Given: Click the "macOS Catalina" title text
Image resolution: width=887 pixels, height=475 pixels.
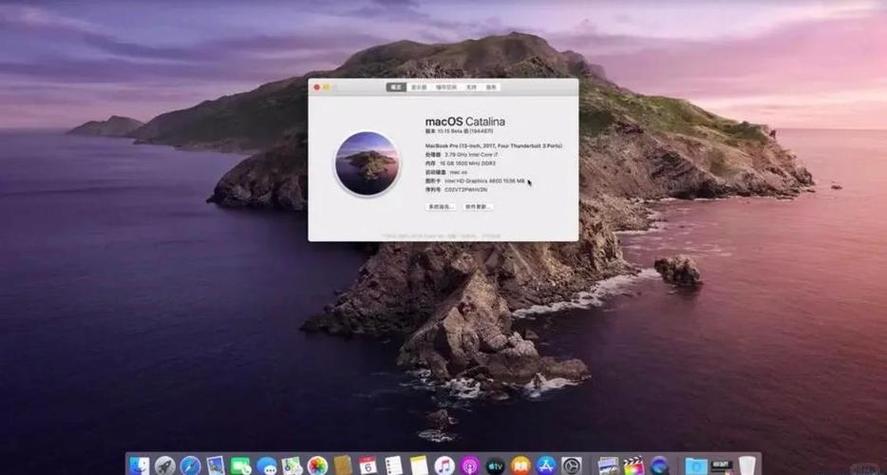Looking at the screenshot, I should point(465,122).
